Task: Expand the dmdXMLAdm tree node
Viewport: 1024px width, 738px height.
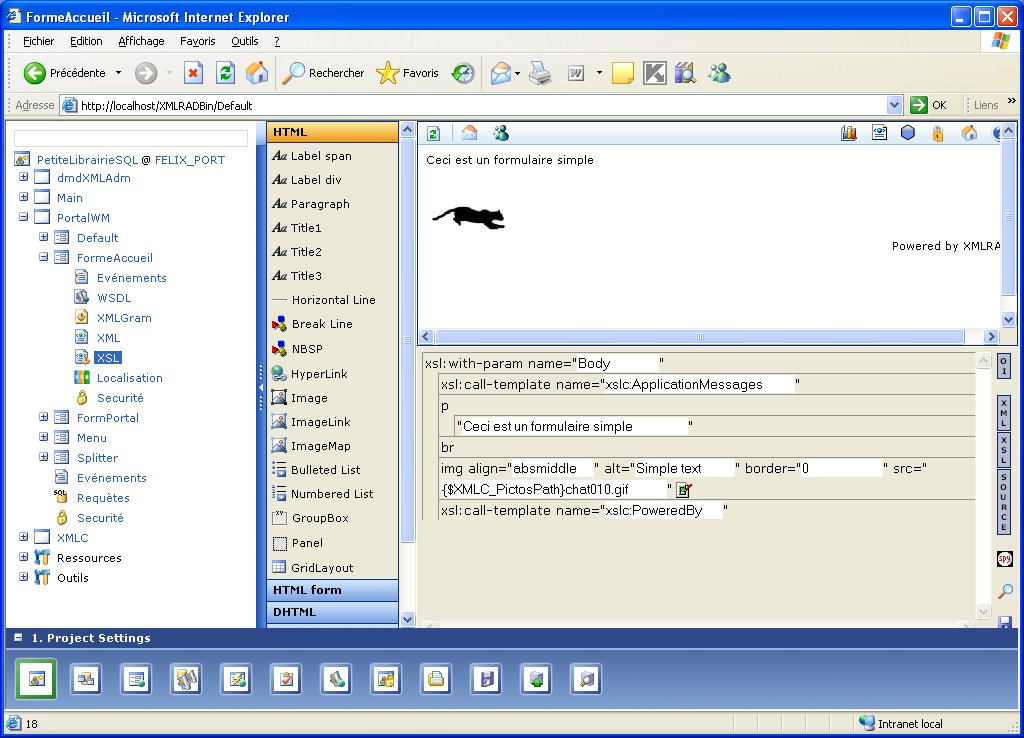Action: [x=23, y=178]
